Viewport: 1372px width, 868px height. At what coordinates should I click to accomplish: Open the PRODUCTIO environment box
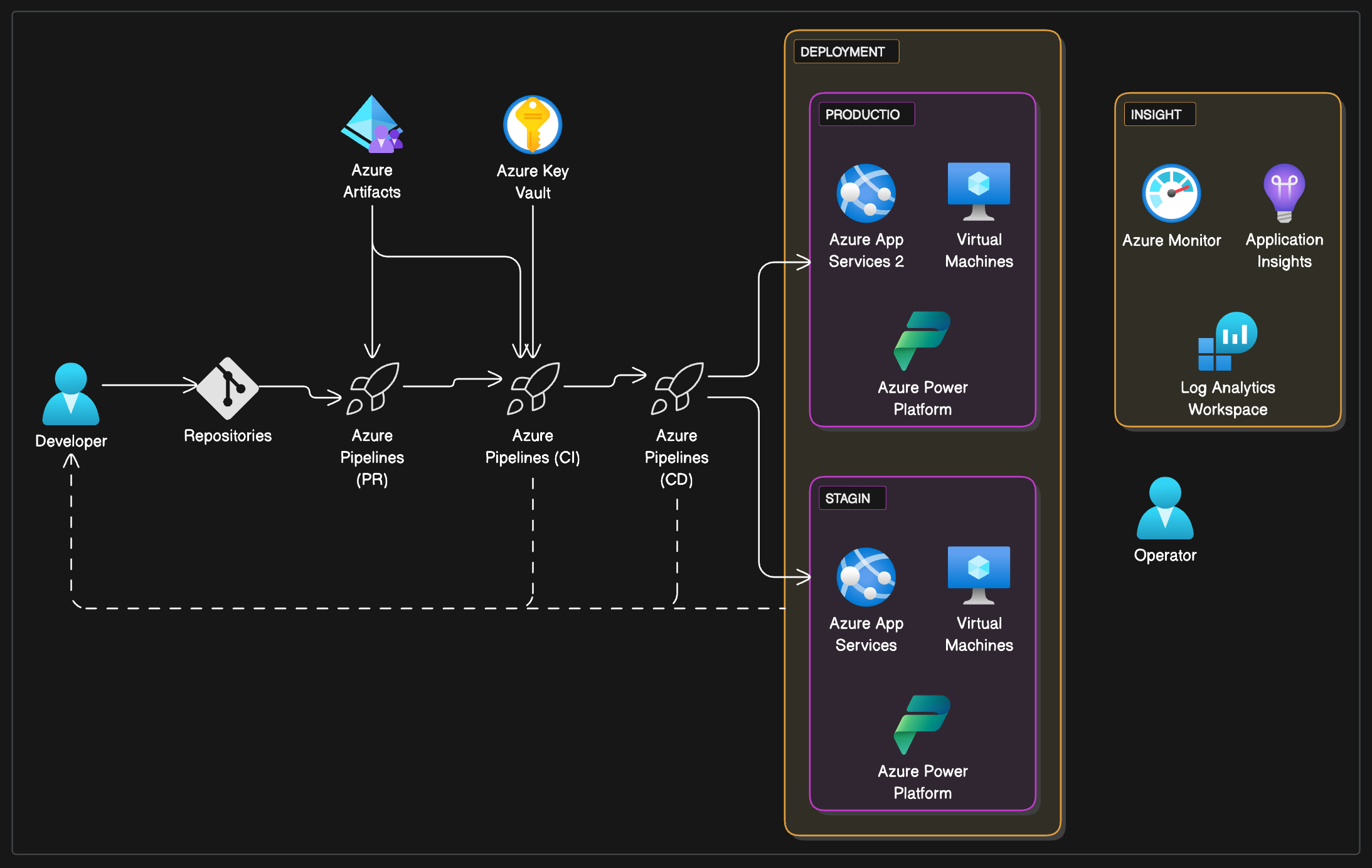pos(866,114)
